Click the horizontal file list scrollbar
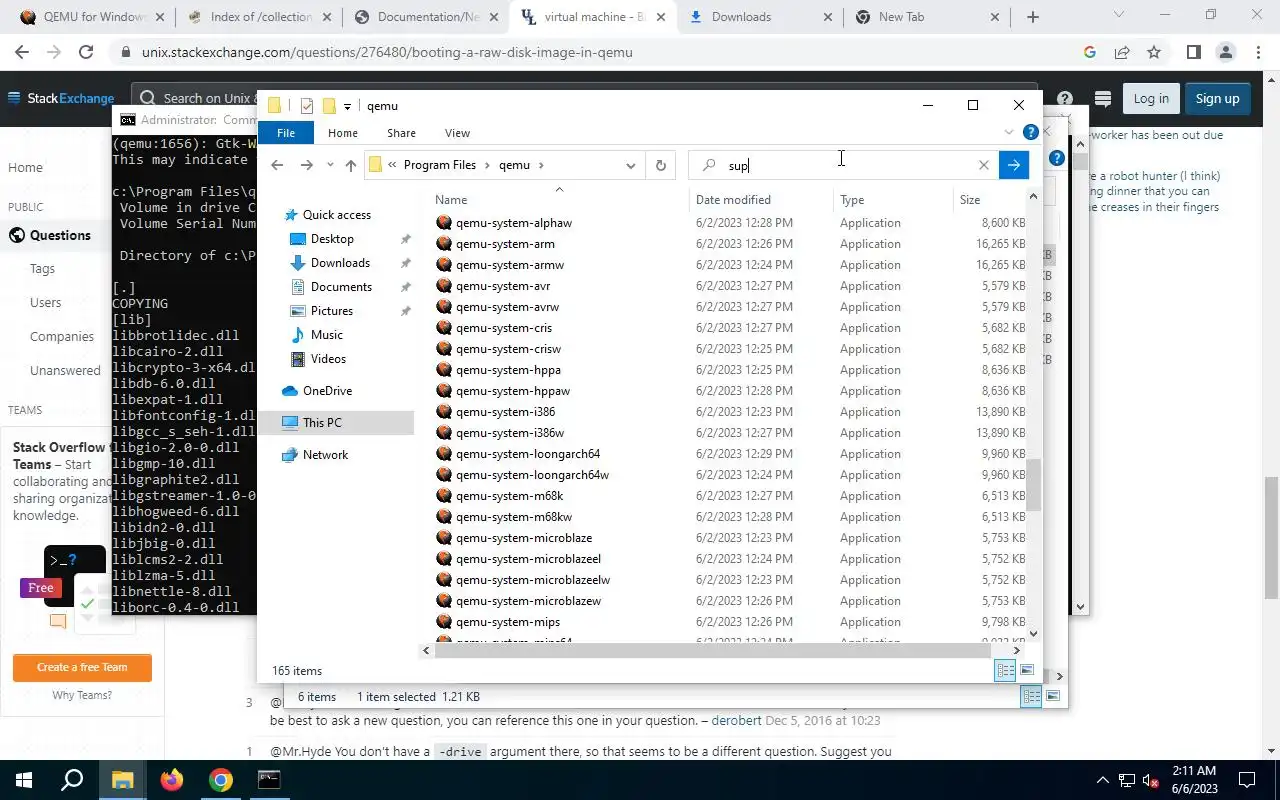 (x=712, y=650)
